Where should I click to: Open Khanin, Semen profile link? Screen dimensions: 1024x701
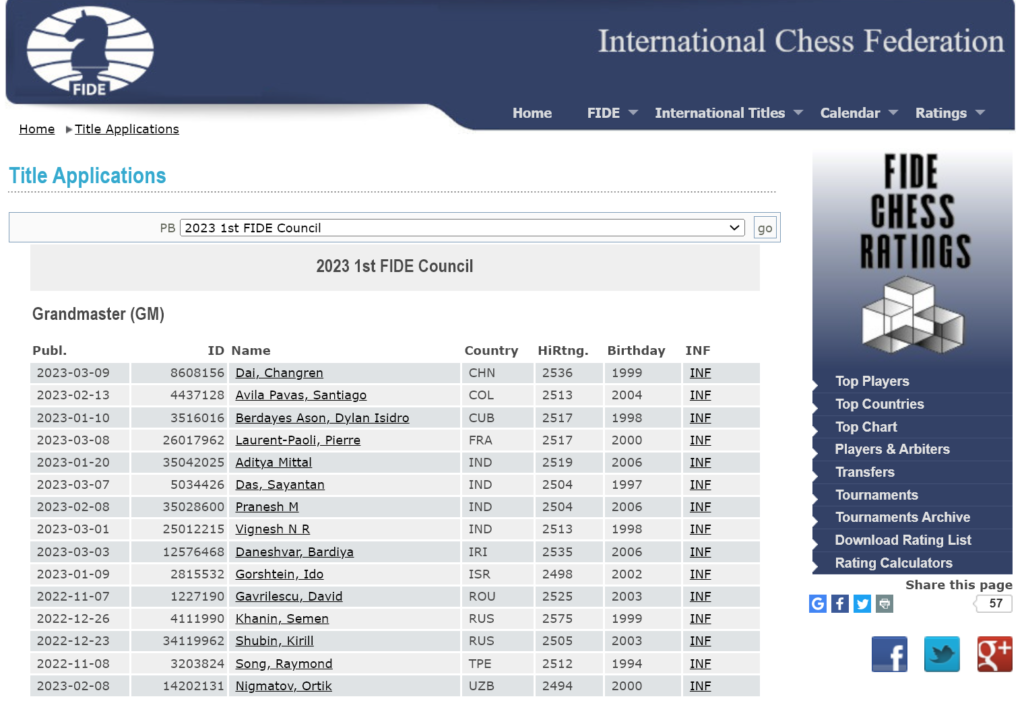point(282,619)
